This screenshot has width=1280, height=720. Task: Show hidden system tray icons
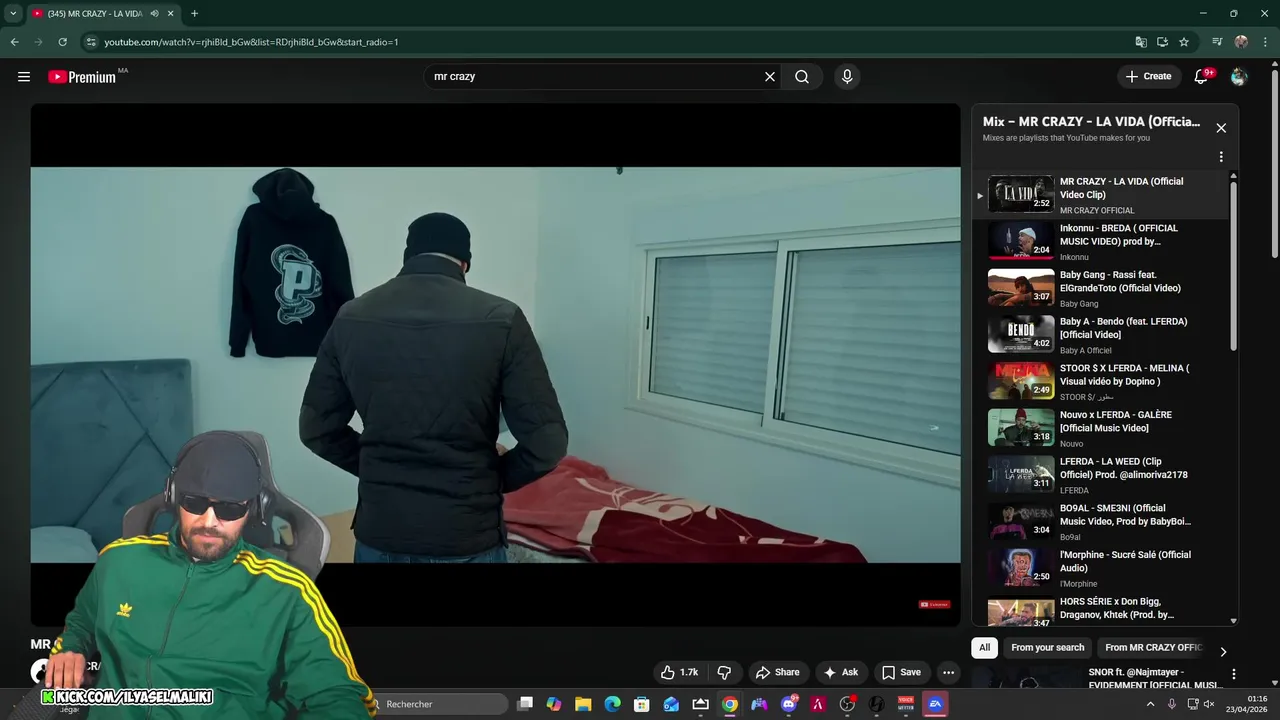1150,705
